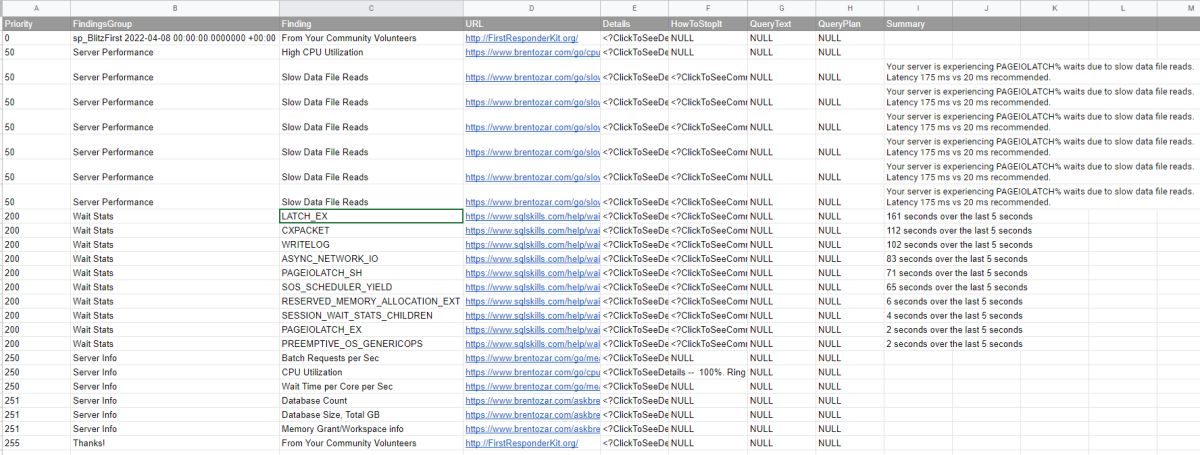This screenshot has height=455, width=1200.
Task: Click the 'URL' header cell
Action: pyautogui.click(x=531, y=23)
